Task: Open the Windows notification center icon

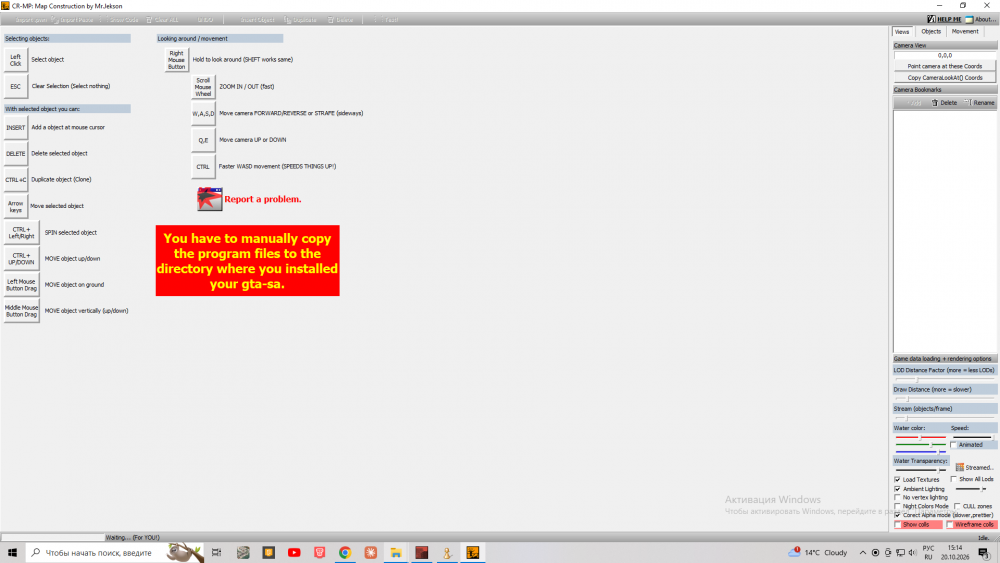Action: click(x=984, y=553)
